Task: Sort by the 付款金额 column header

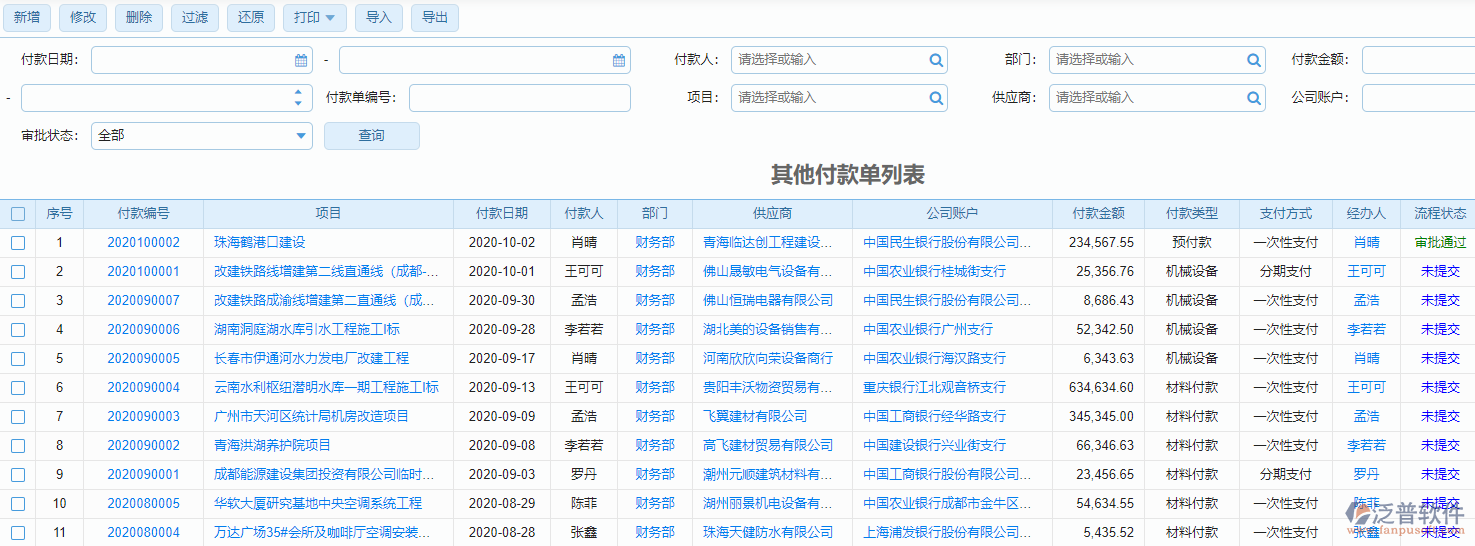Action: coord(1098,214)
